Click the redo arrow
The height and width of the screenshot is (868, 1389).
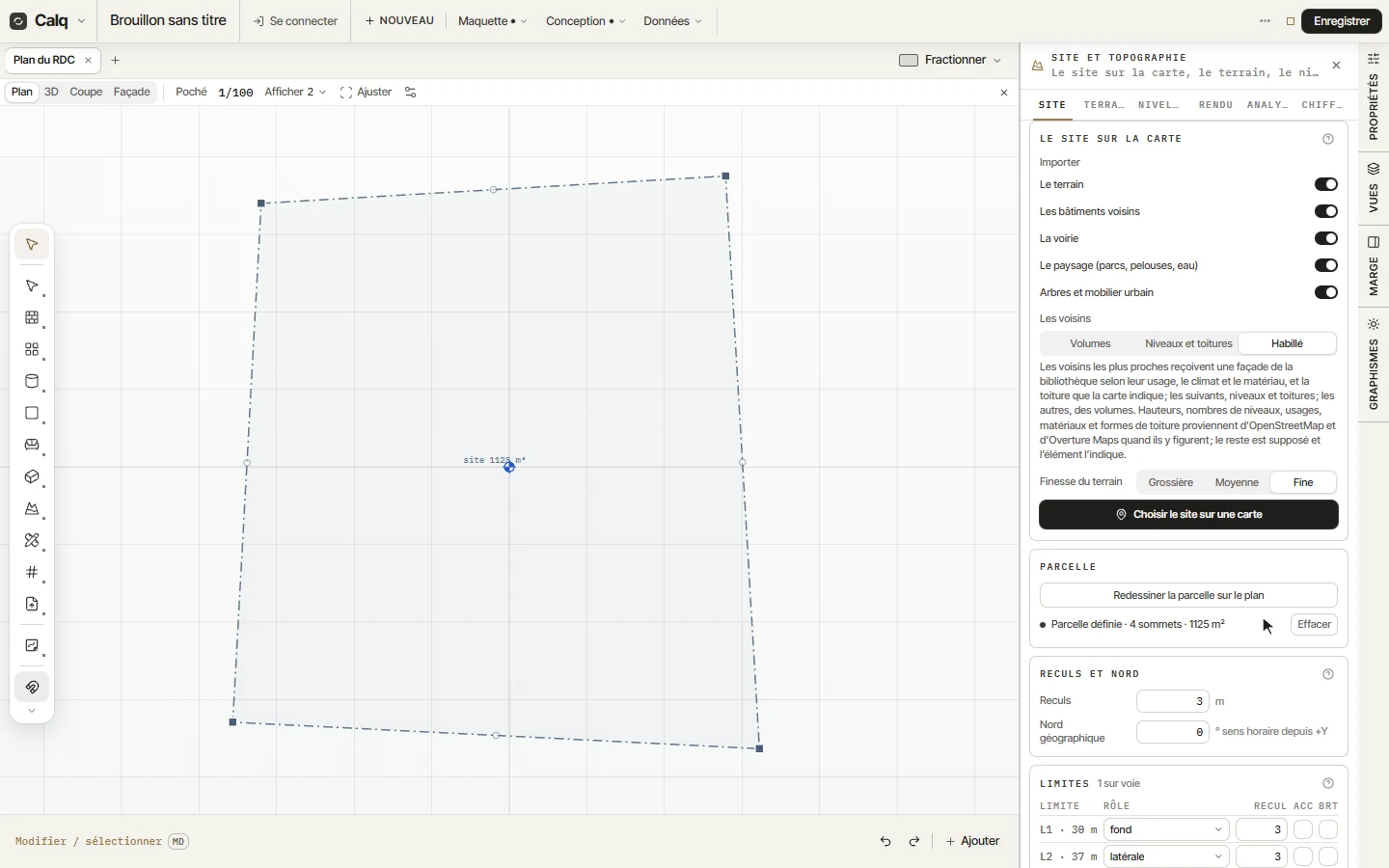(914, 841)
